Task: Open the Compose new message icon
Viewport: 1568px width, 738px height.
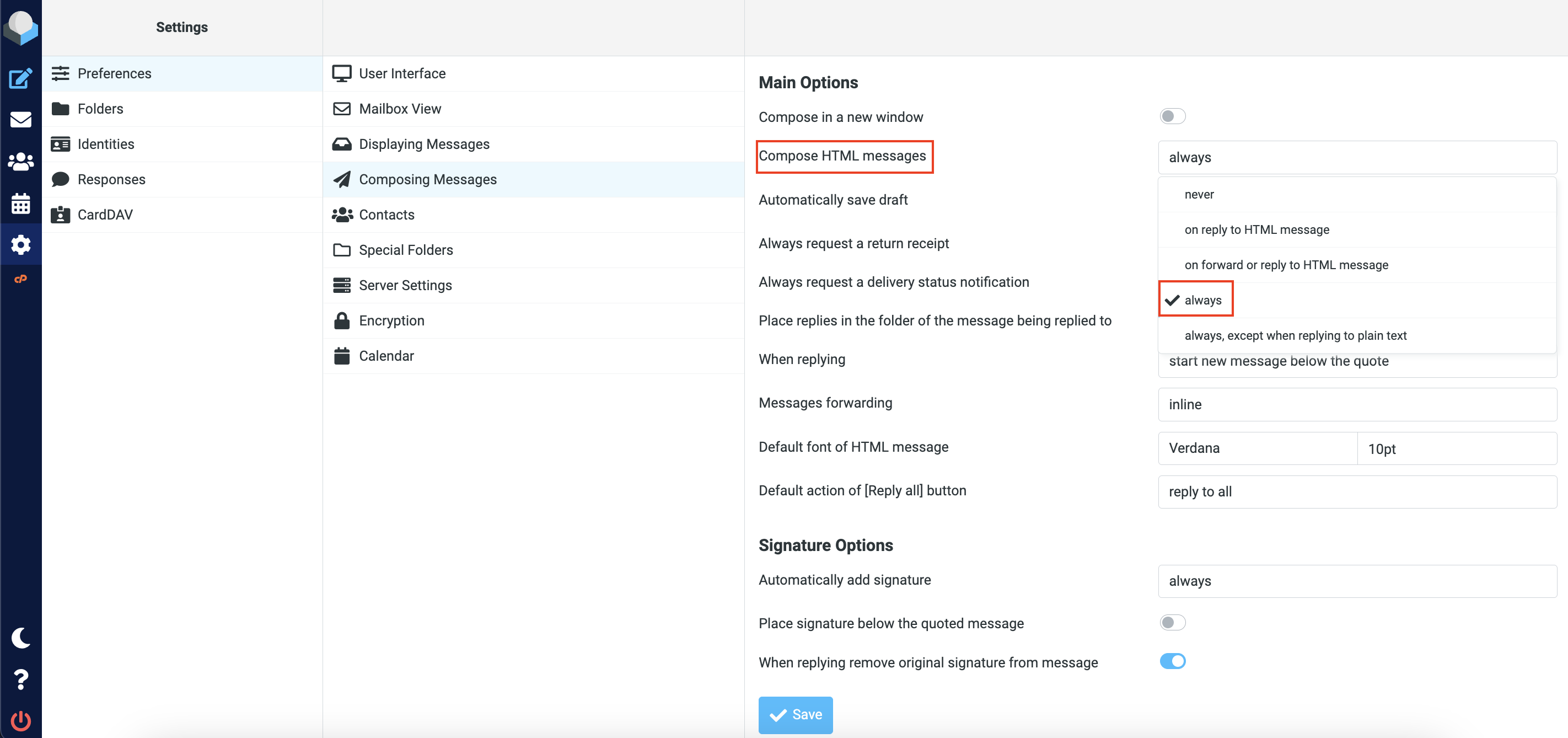Action: (21, 78)
